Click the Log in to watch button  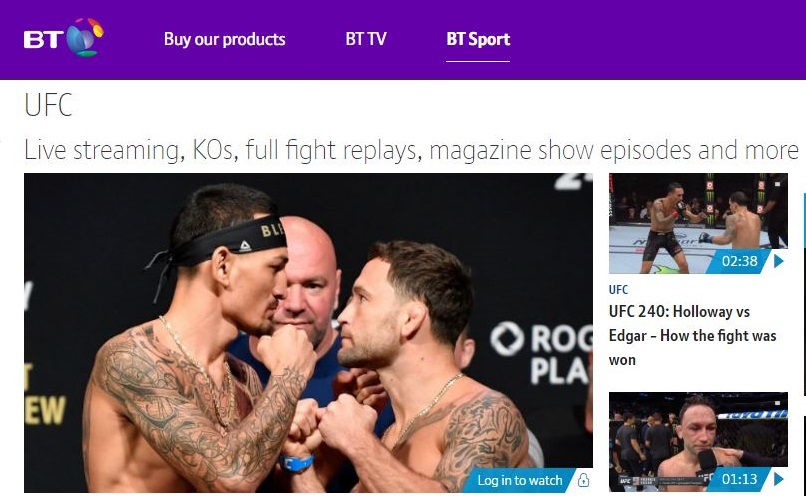tap(520, 480)
